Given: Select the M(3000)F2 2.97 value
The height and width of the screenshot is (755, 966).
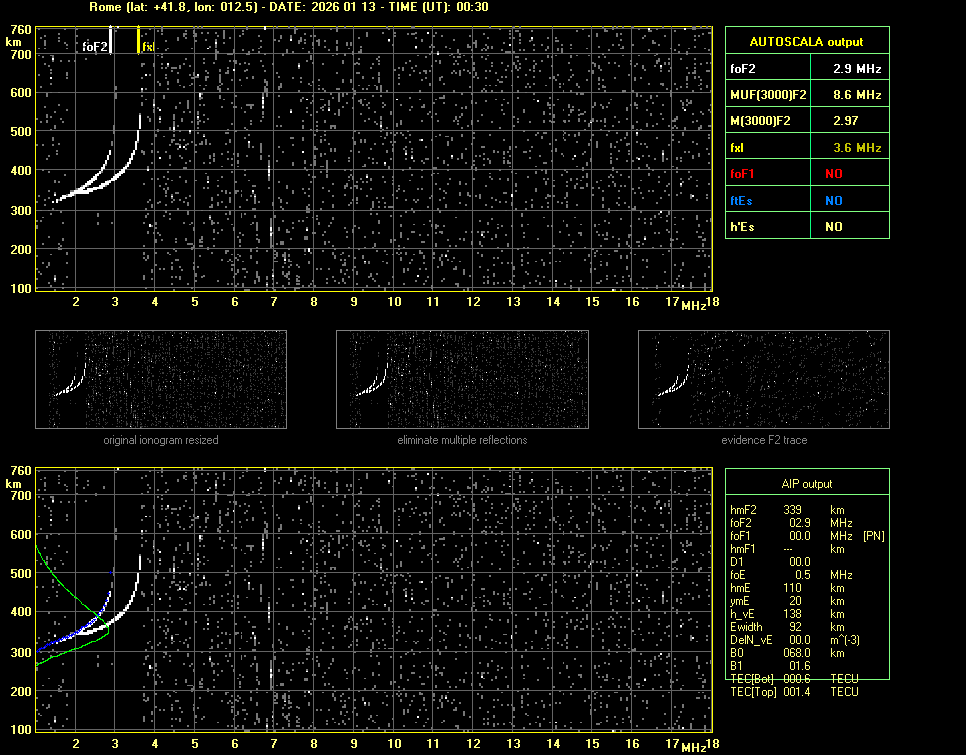Looking at the screenshot, I should pyautogui.click(x=849, y=121).
